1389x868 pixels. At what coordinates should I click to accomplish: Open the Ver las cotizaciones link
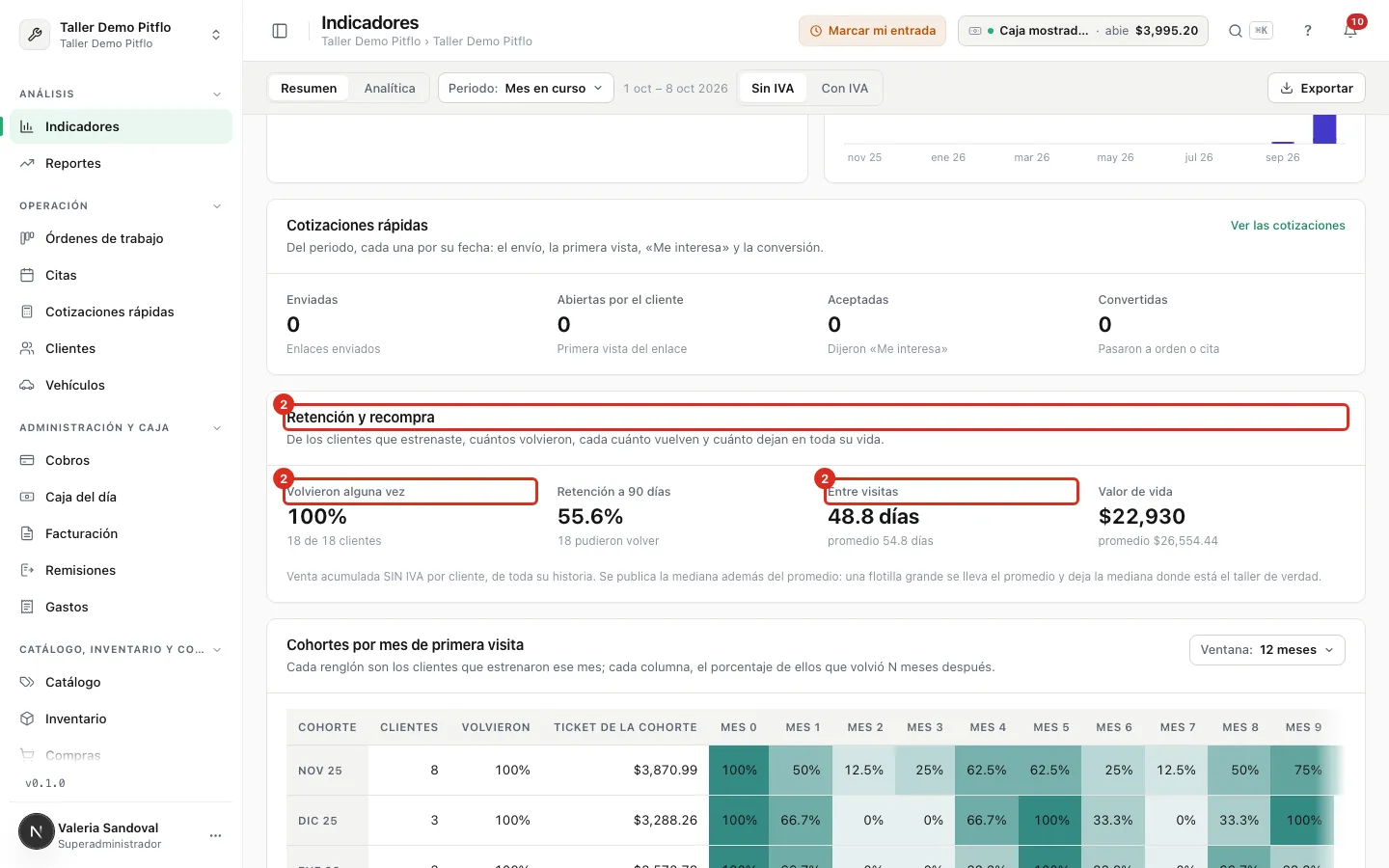[1288, 226]
